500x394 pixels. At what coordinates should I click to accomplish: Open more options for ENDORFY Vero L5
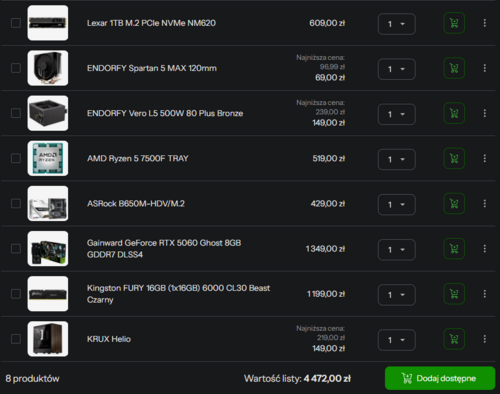pyautogui.click(x=485, y=113)
